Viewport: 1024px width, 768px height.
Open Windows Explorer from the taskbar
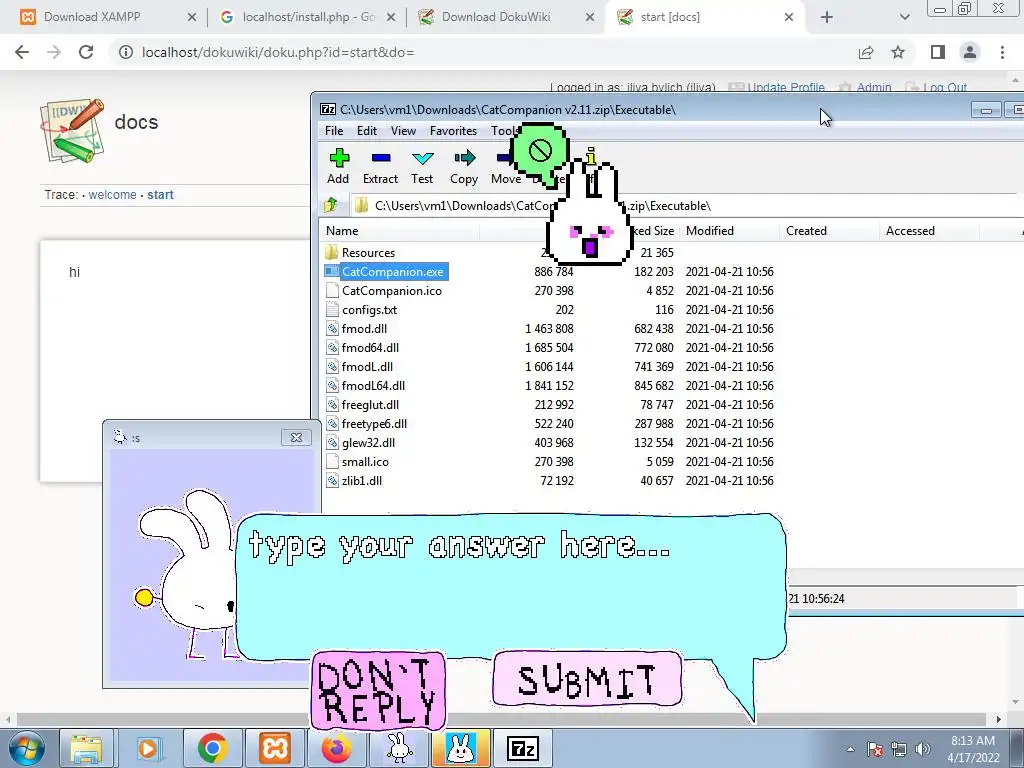click(86, 748)
